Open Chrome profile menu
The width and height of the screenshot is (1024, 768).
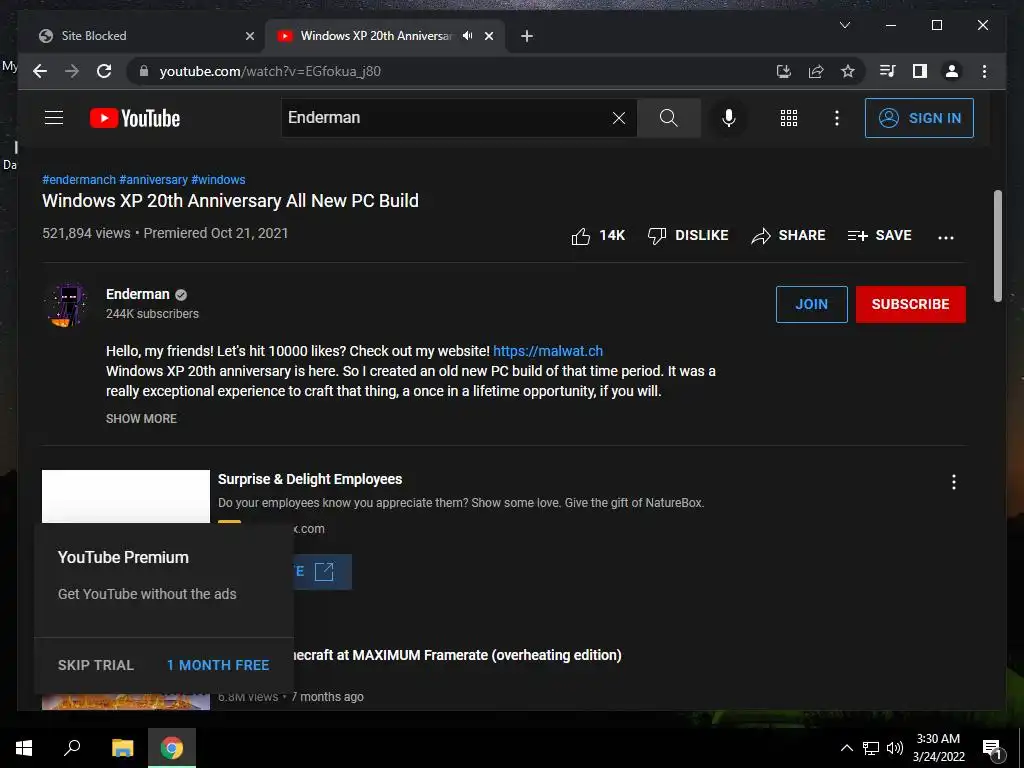[952, 71]
